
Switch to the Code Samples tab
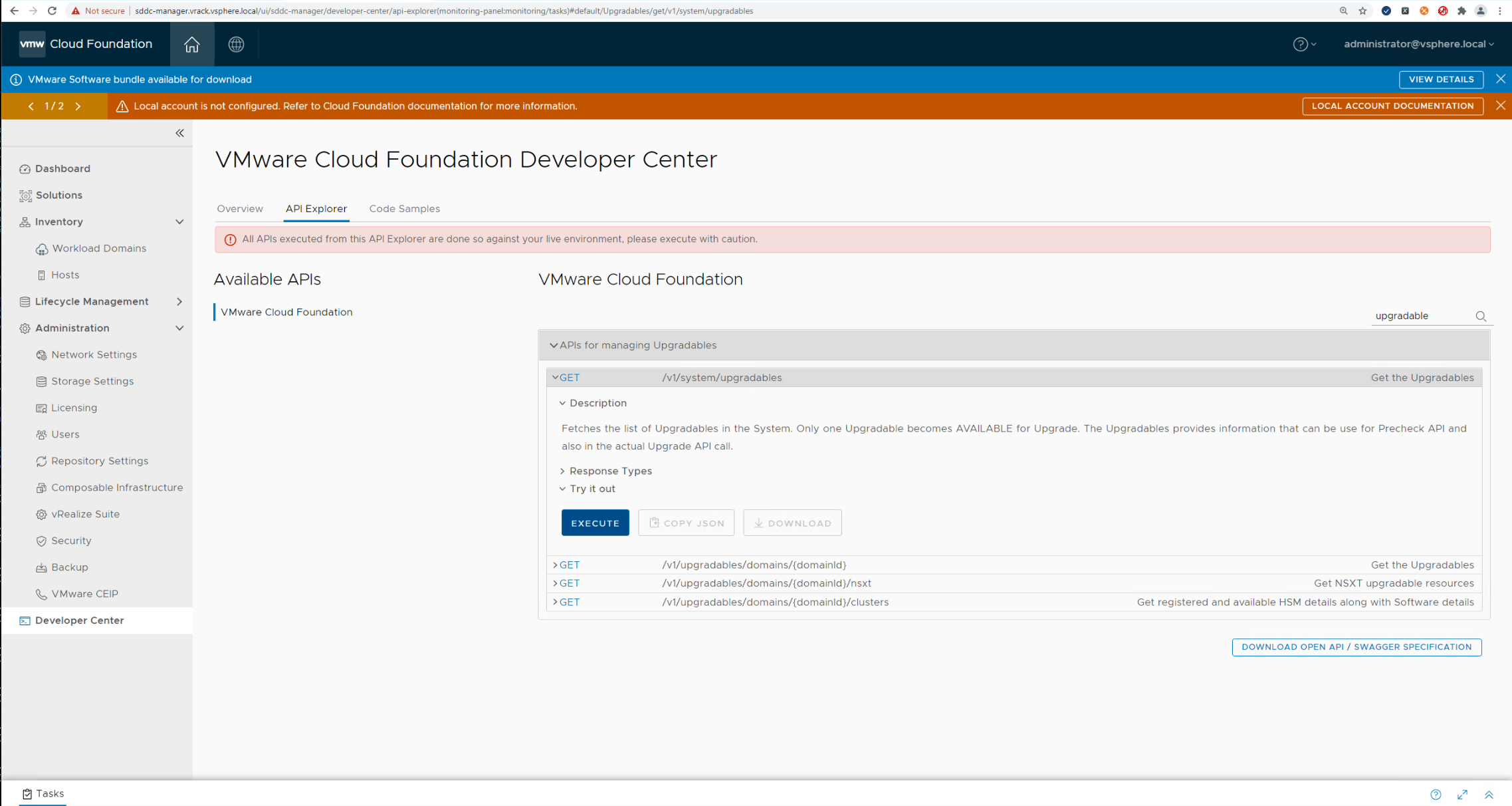[404, 209]
